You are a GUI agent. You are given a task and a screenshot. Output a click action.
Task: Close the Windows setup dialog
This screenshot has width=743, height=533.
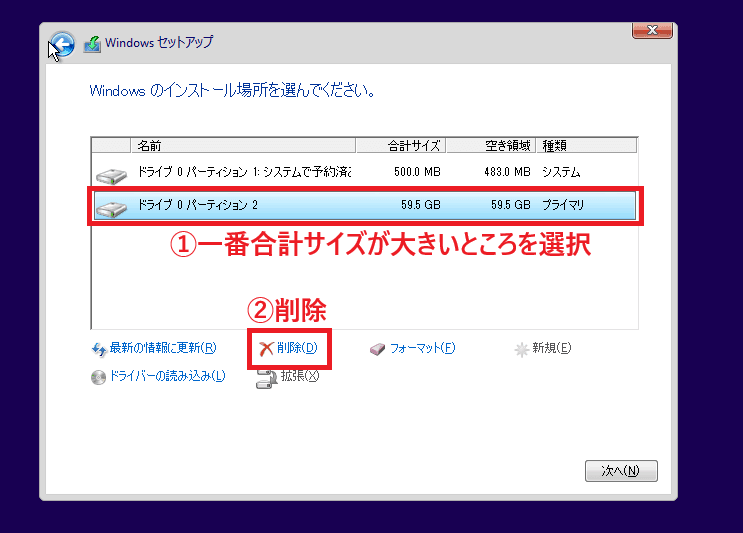point(652,30)
